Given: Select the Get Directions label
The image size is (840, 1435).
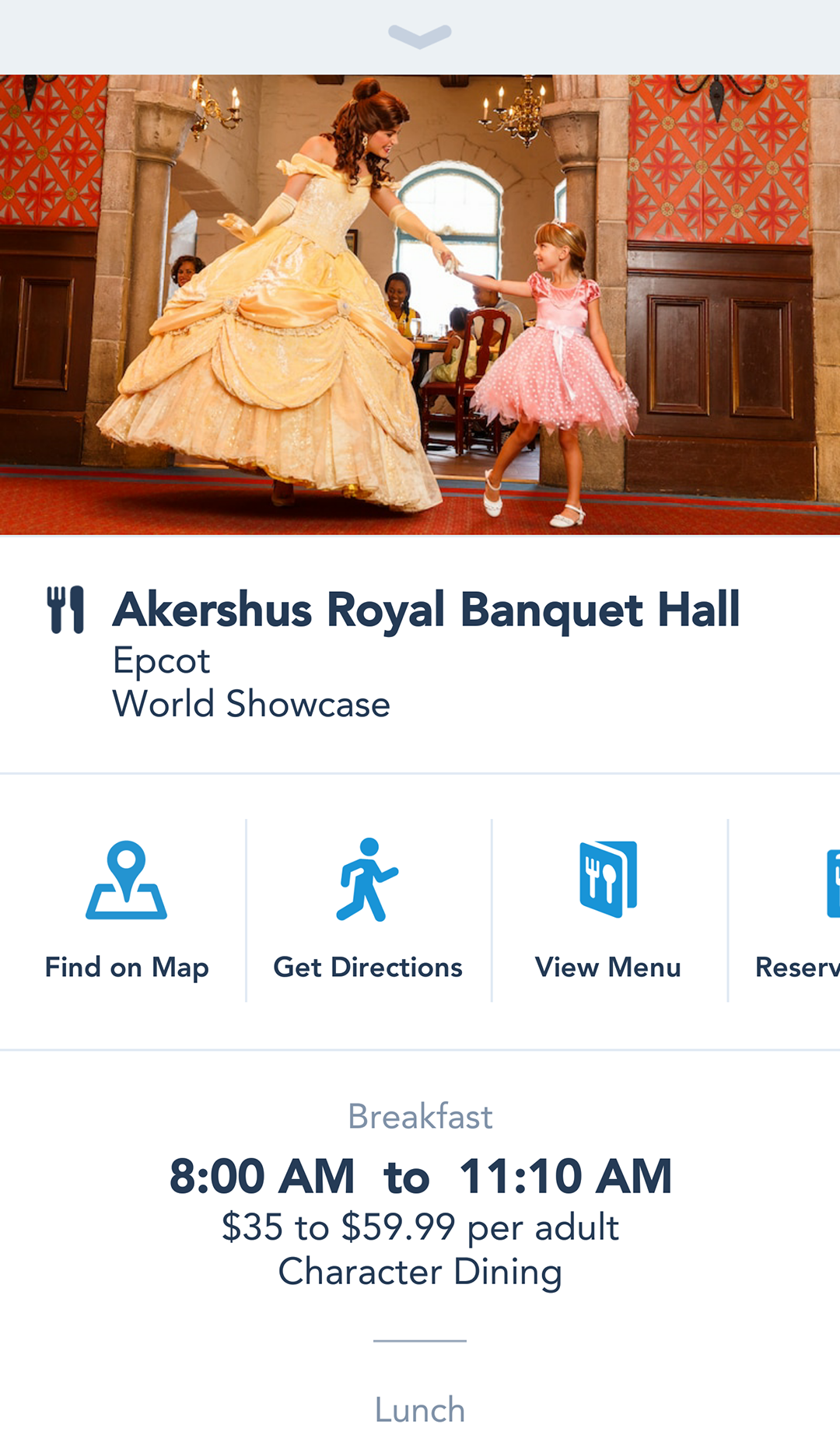Looking at the screenshot, I should [368, 968].
